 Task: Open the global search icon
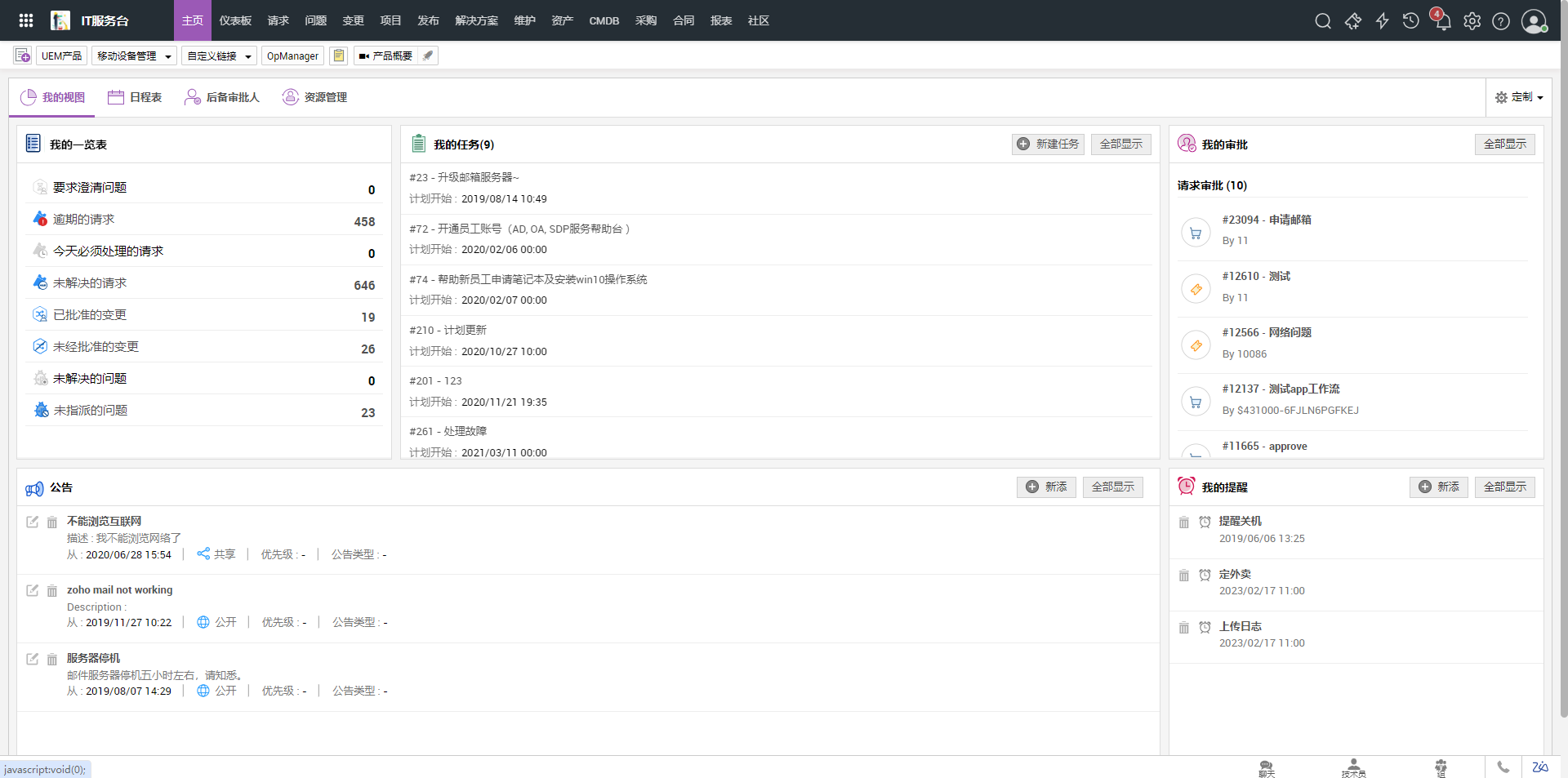(x=1323, y=21)
